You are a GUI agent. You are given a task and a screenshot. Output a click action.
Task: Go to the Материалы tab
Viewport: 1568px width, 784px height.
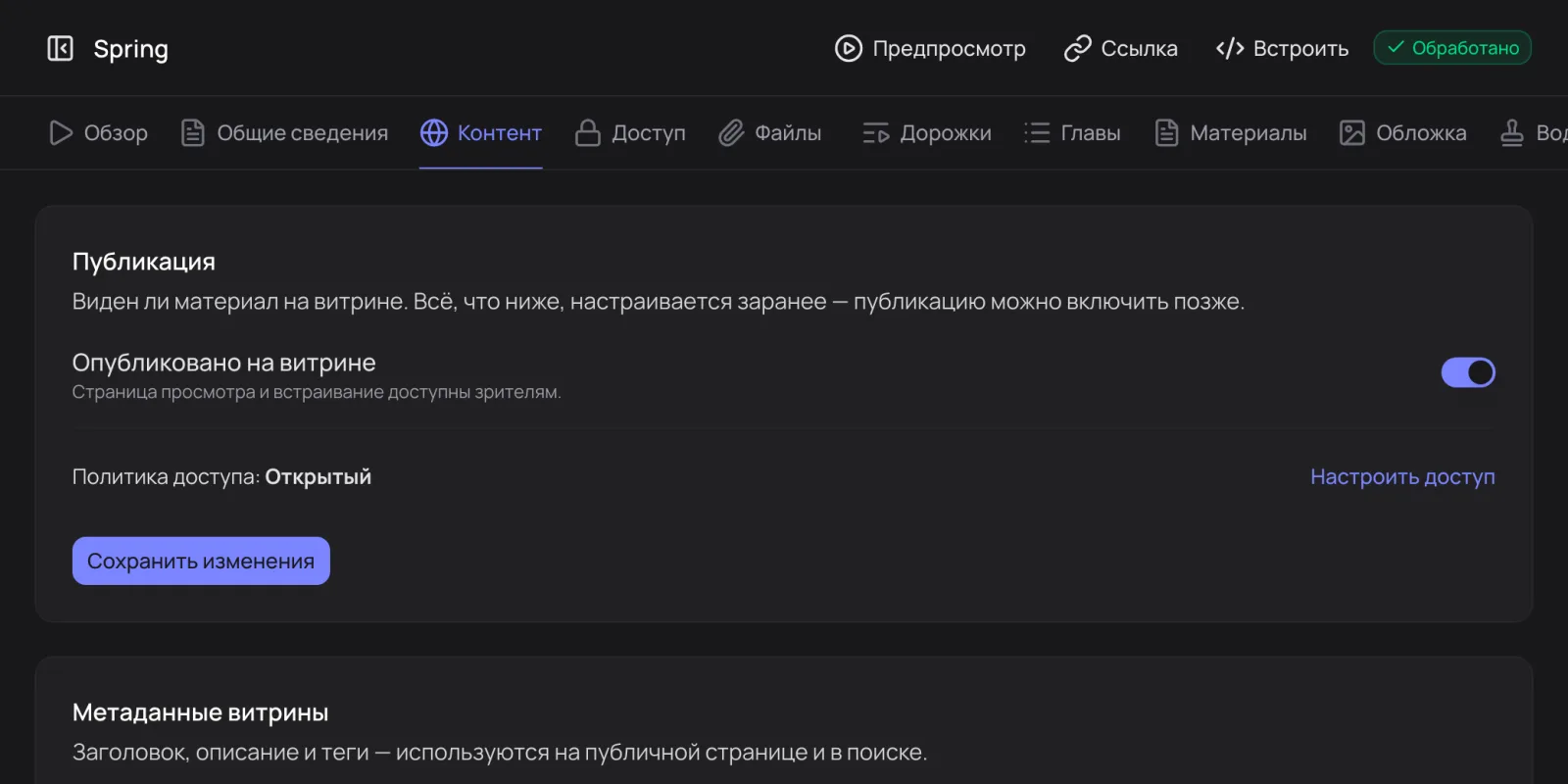pos(1231,132)
